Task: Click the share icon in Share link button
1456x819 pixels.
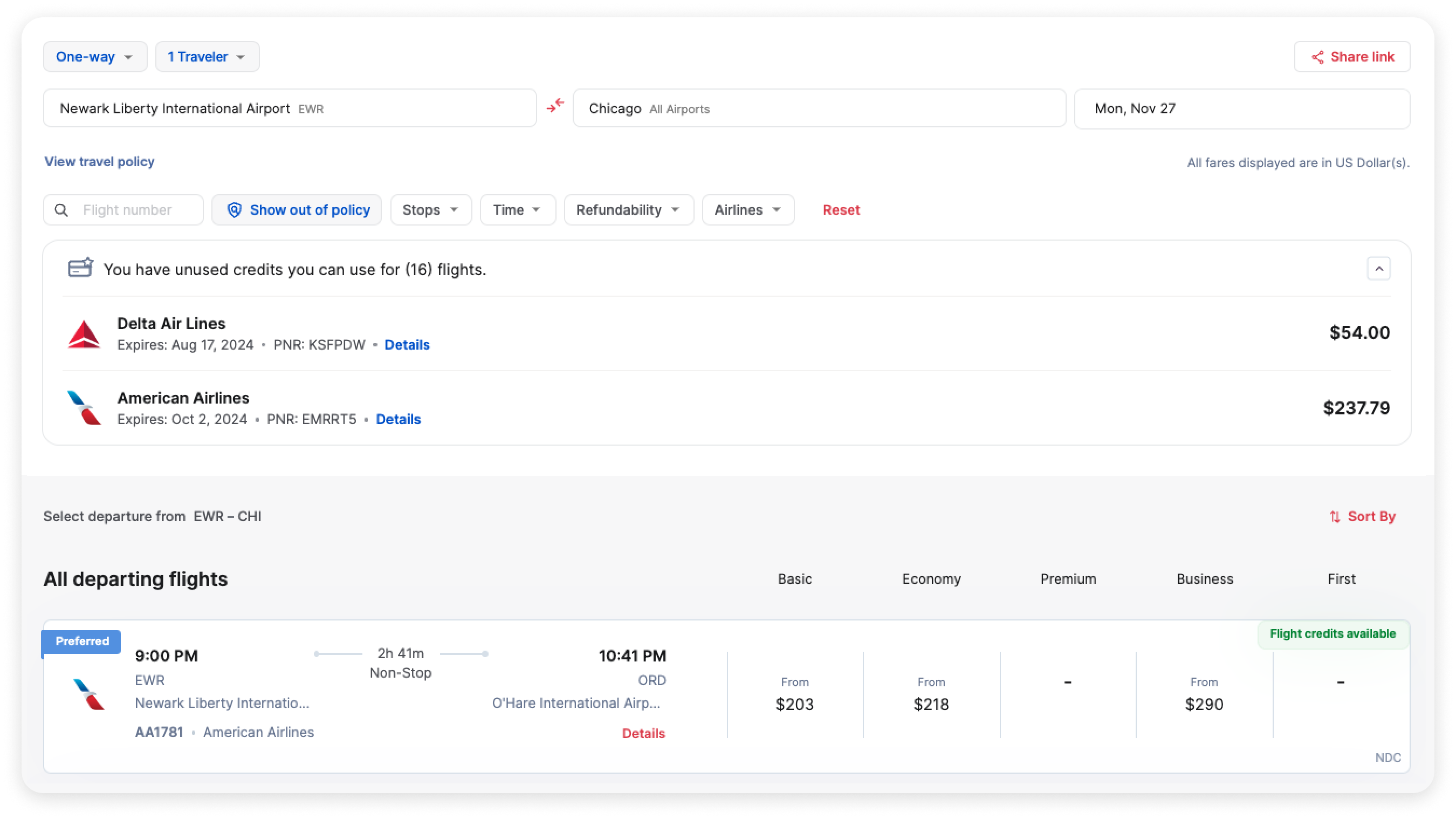Action: [x=1317, y=57]
